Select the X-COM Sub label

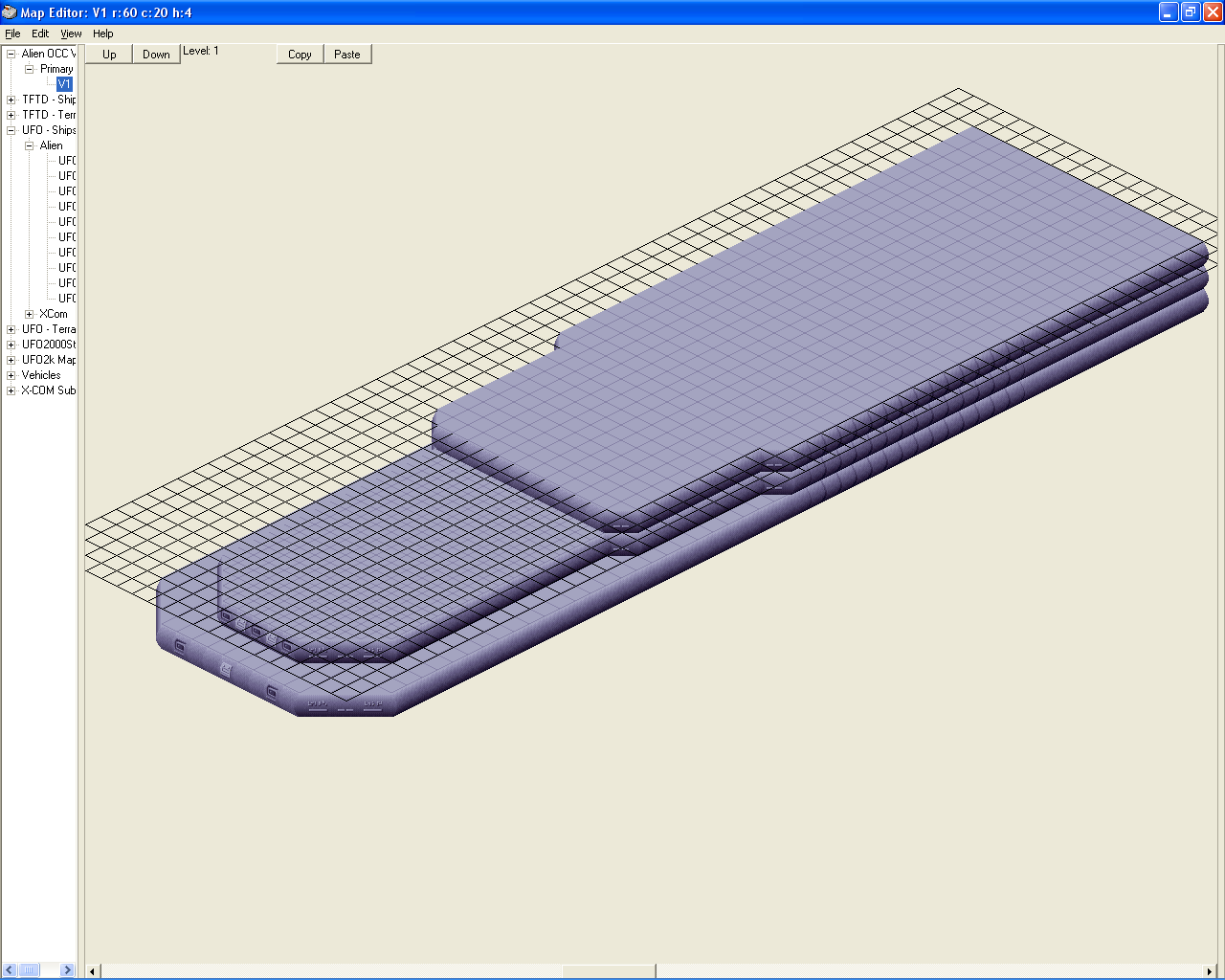tap(49, 390)
